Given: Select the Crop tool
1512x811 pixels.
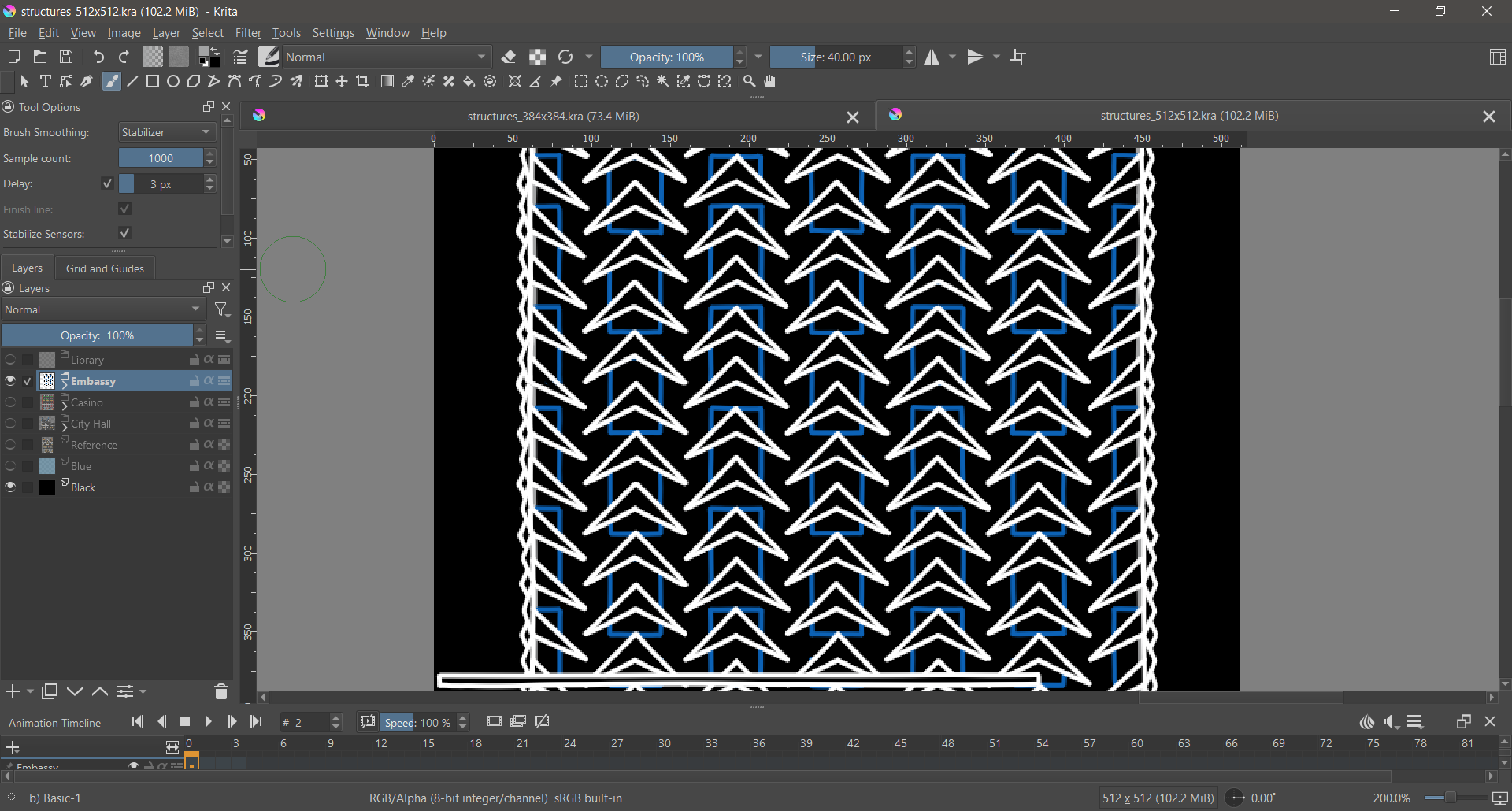Looking at the screenshot, I should coord(363,82).
